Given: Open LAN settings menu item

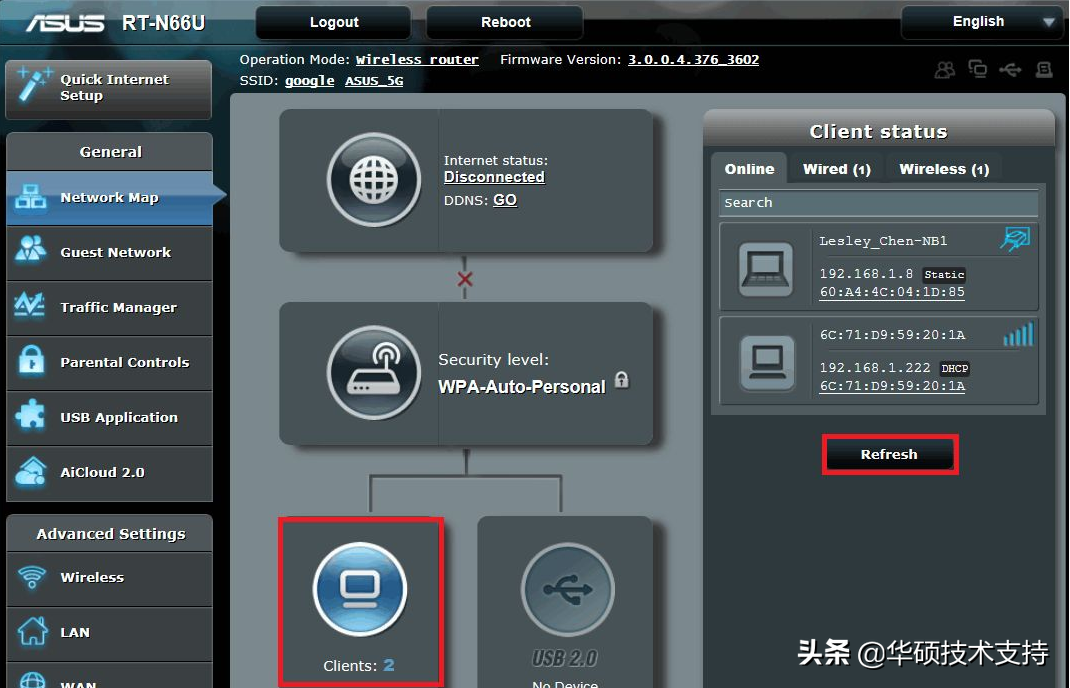Looking at the screenshot, I should coord(109,633).
